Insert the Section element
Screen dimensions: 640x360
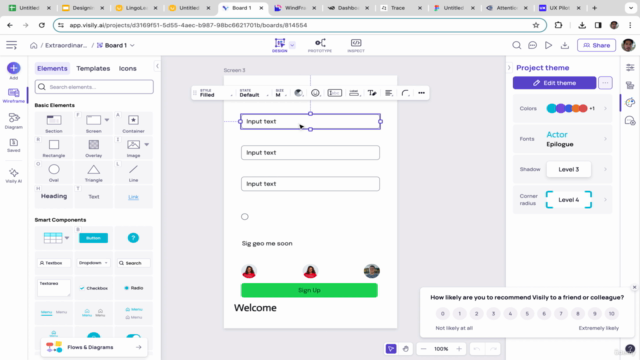click(54, 124)
